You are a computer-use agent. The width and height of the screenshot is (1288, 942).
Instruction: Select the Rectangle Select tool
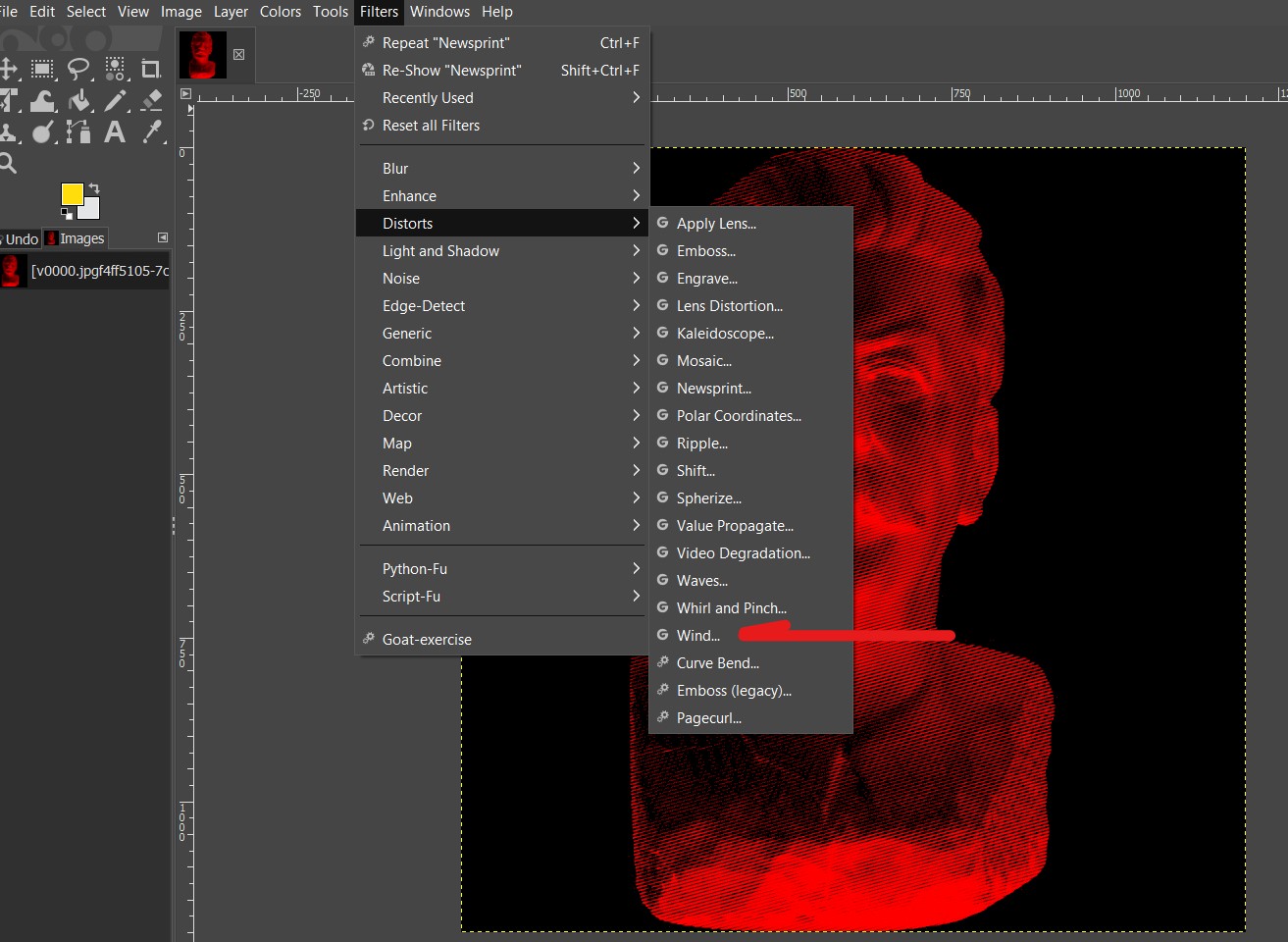42,69
